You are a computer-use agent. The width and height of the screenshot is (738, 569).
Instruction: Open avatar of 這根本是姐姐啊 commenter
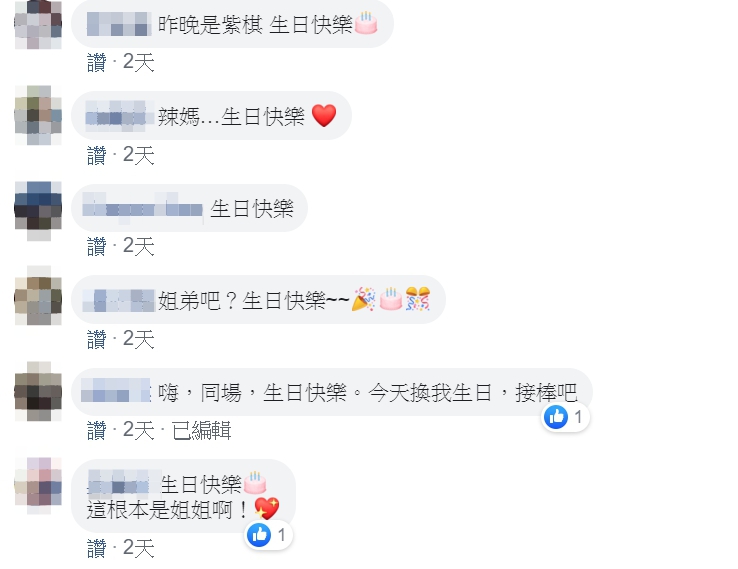point(38,485)
